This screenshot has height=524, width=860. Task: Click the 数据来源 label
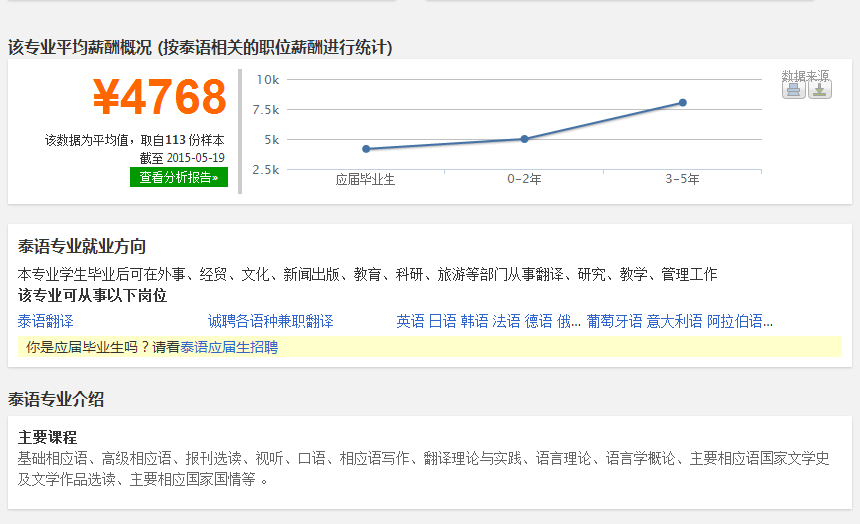click(805, 75)
